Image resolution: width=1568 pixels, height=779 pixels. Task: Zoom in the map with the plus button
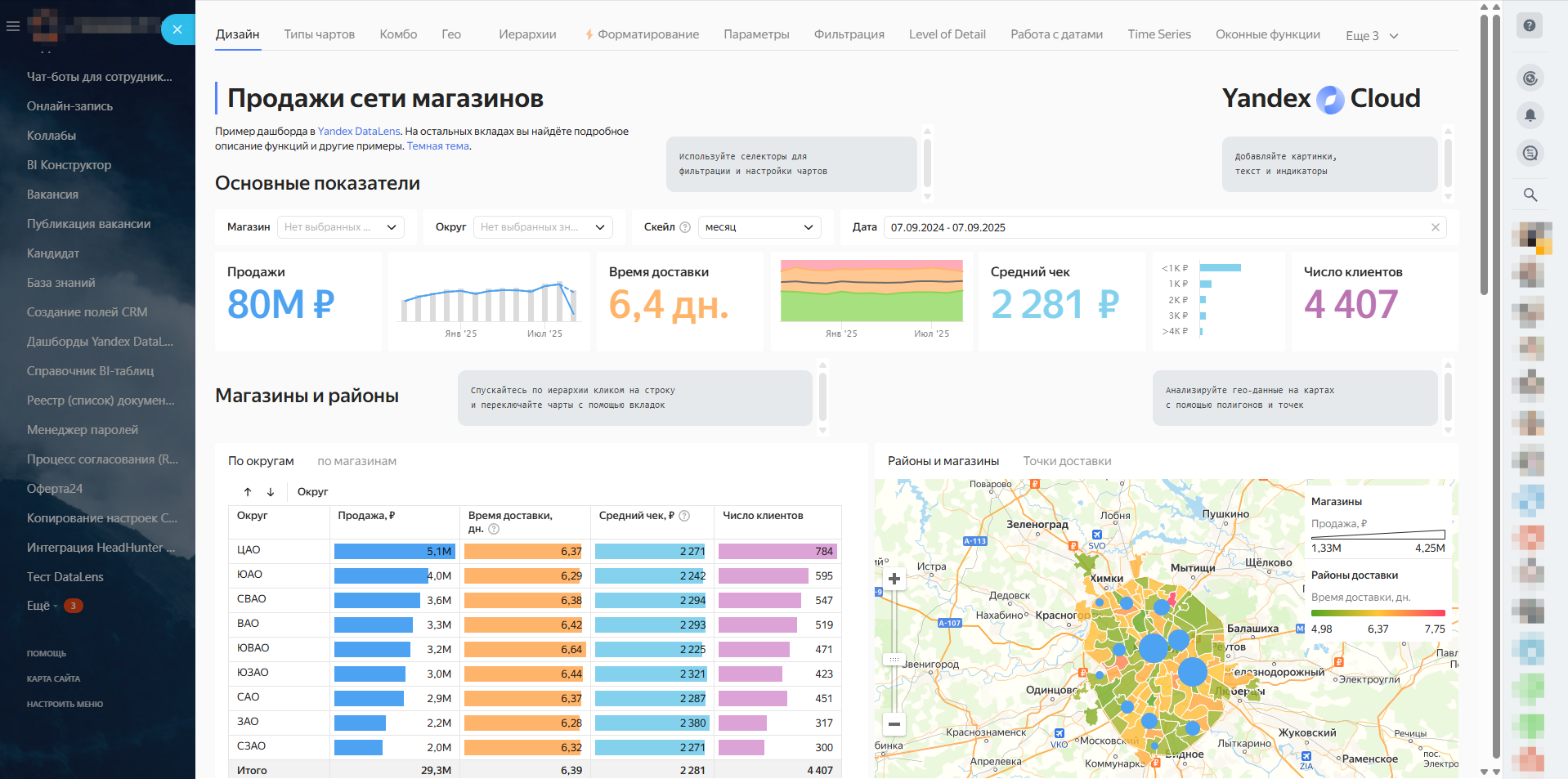point(894,579)
